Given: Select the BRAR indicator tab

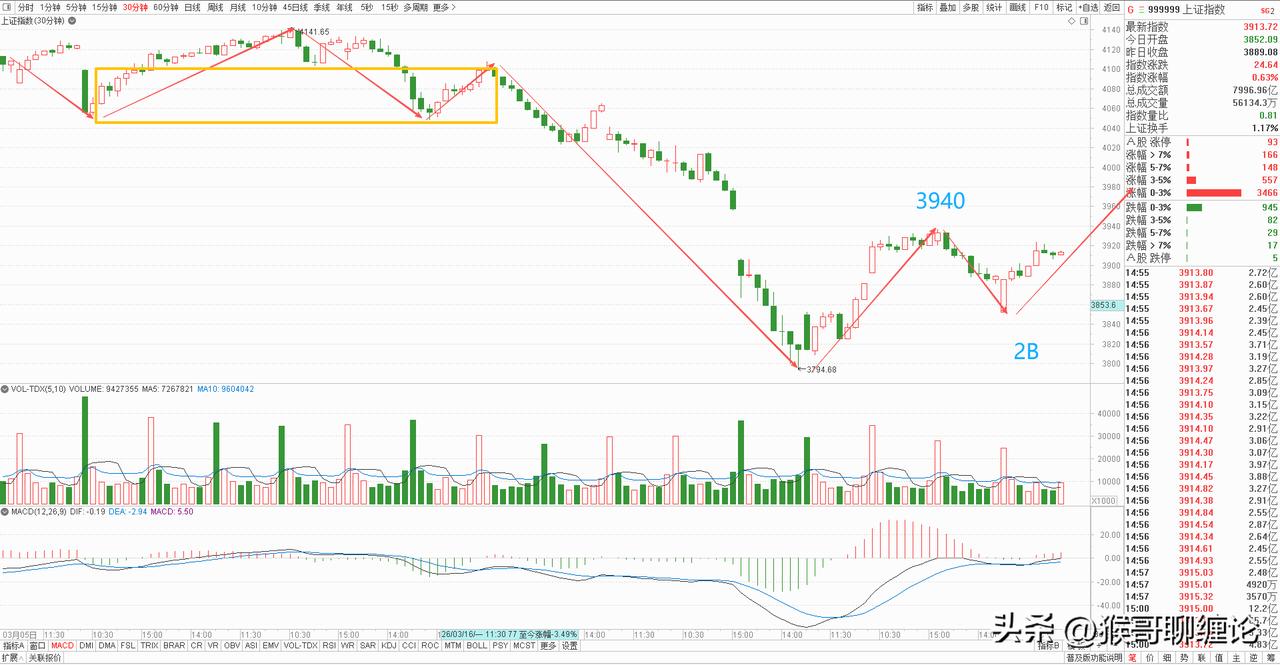Looking at the screenshot, I should [x=175, y=646].
